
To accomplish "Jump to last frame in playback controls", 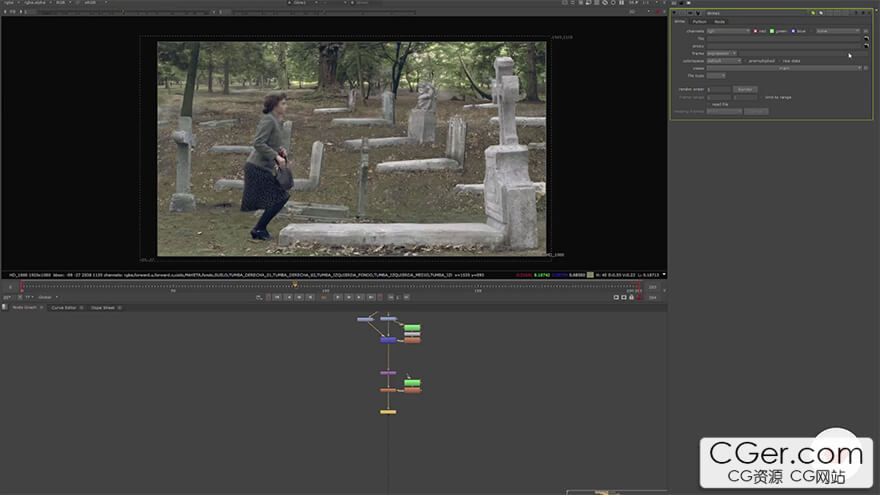I will [x=371, y=297].
